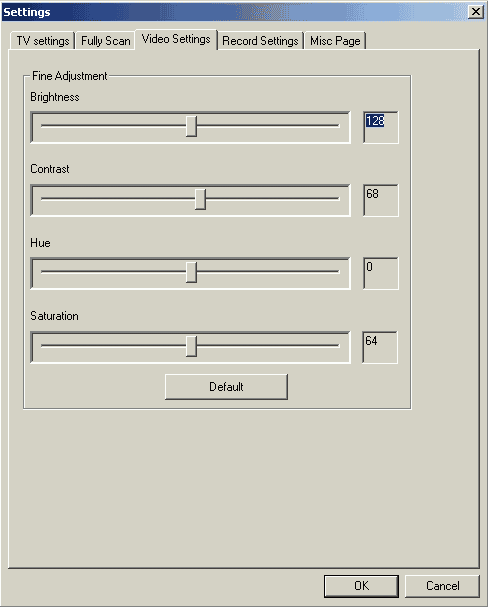Open the Misc Page tab
488x607 pixels.
pyautogui.click(x=335, y=41)
